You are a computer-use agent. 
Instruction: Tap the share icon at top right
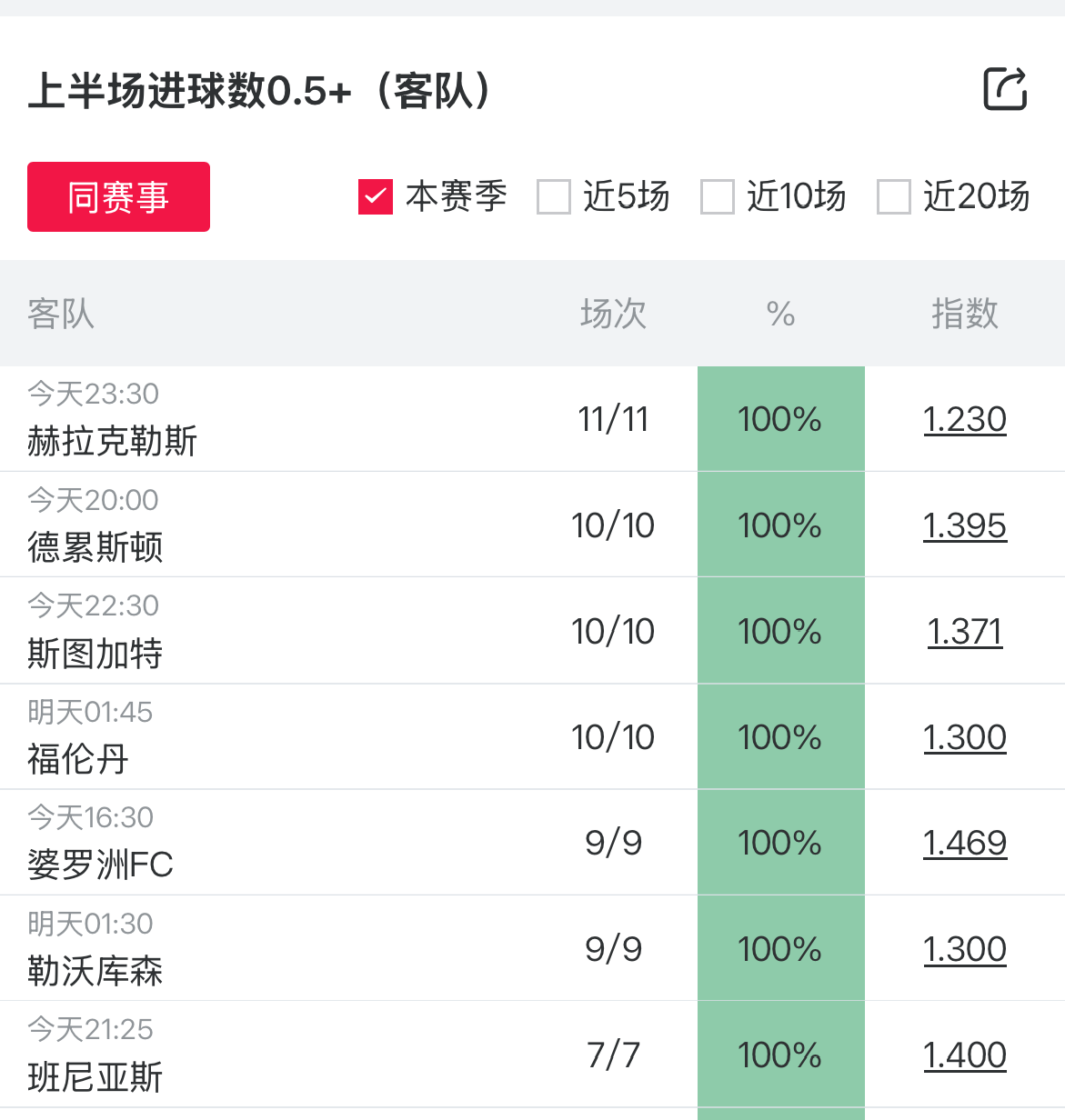point(1005,89)
